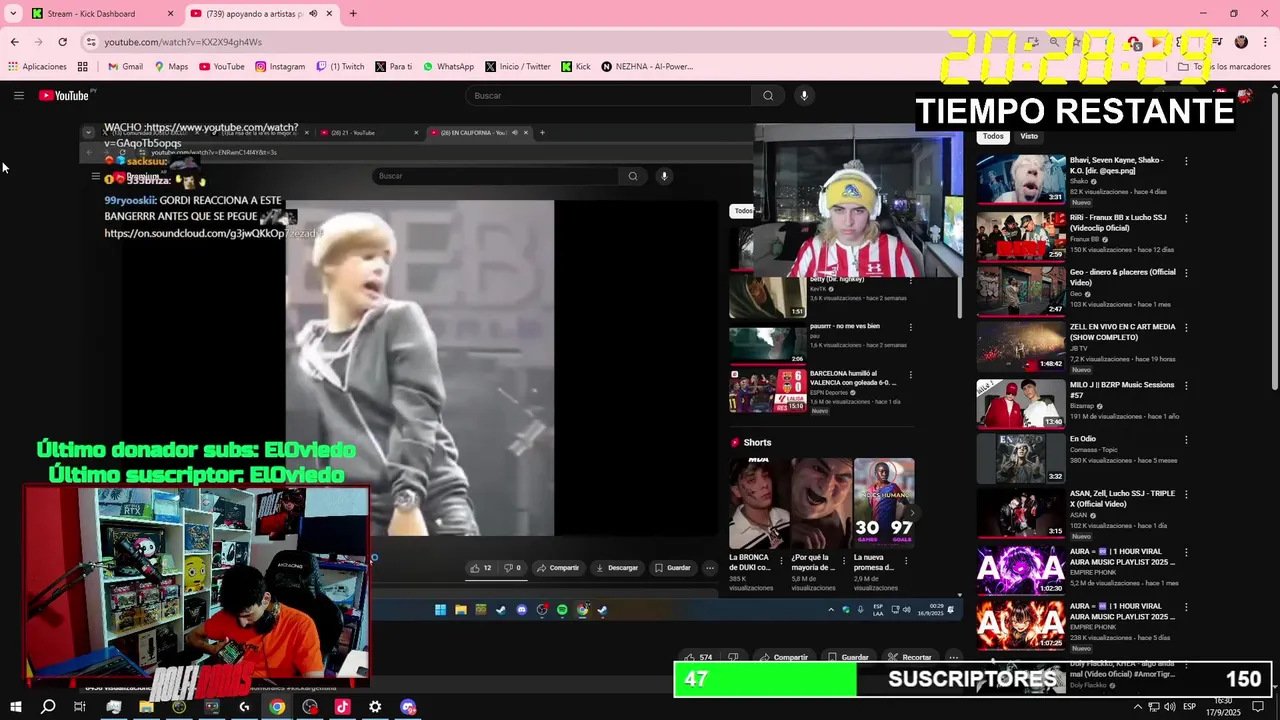Open Geo - dinero & placeres video title
1280x720 pixels.
1122,277
